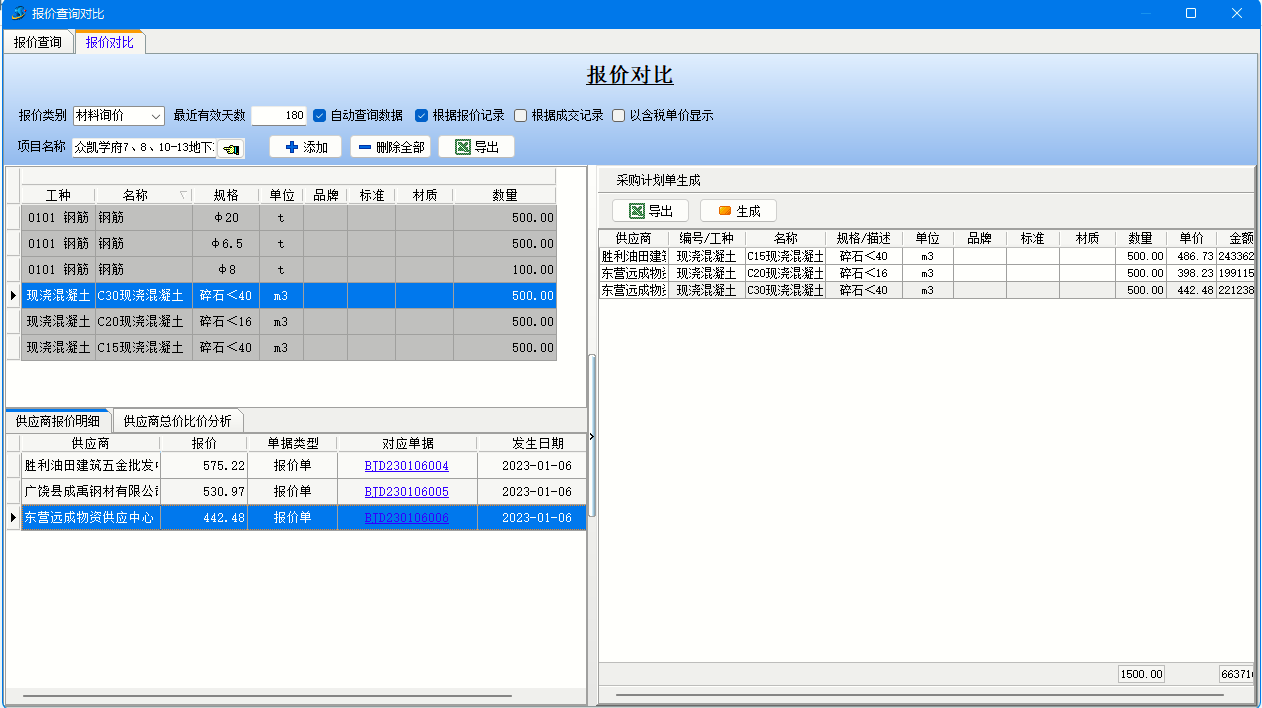
Task: Switch to the 报价查询 tab
Action: click(38, 42)
